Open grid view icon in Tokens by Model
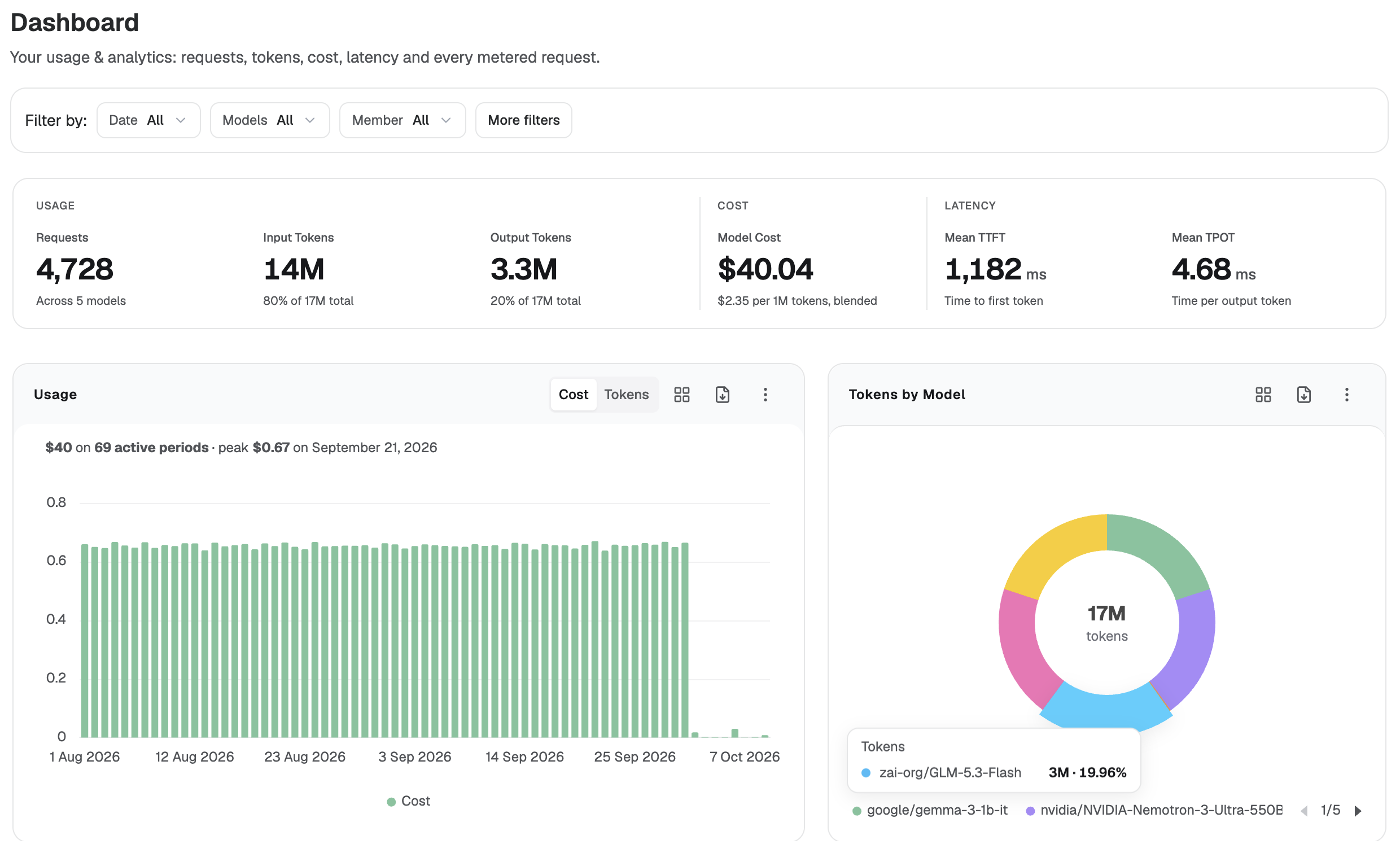The image size is (1400, 866). [x=1263, y=394]
